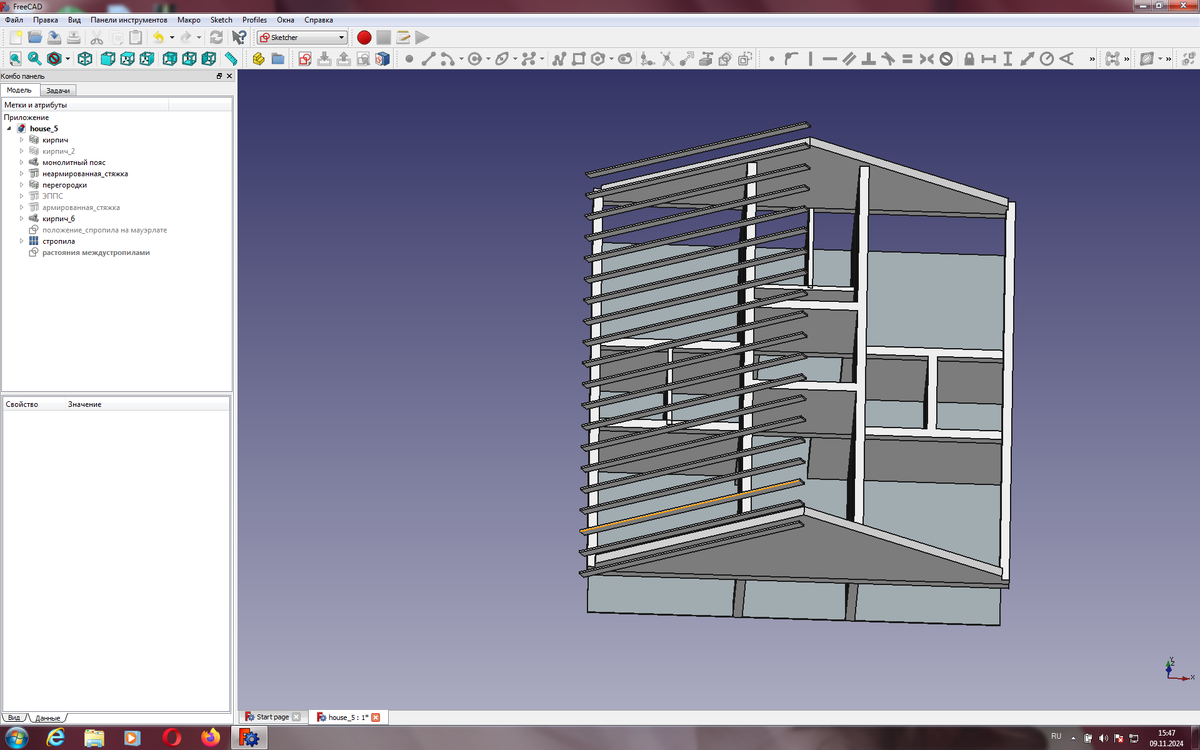Switch to isometric view
The height and width of the screenshot is (750, 1200).
(86, 57)
